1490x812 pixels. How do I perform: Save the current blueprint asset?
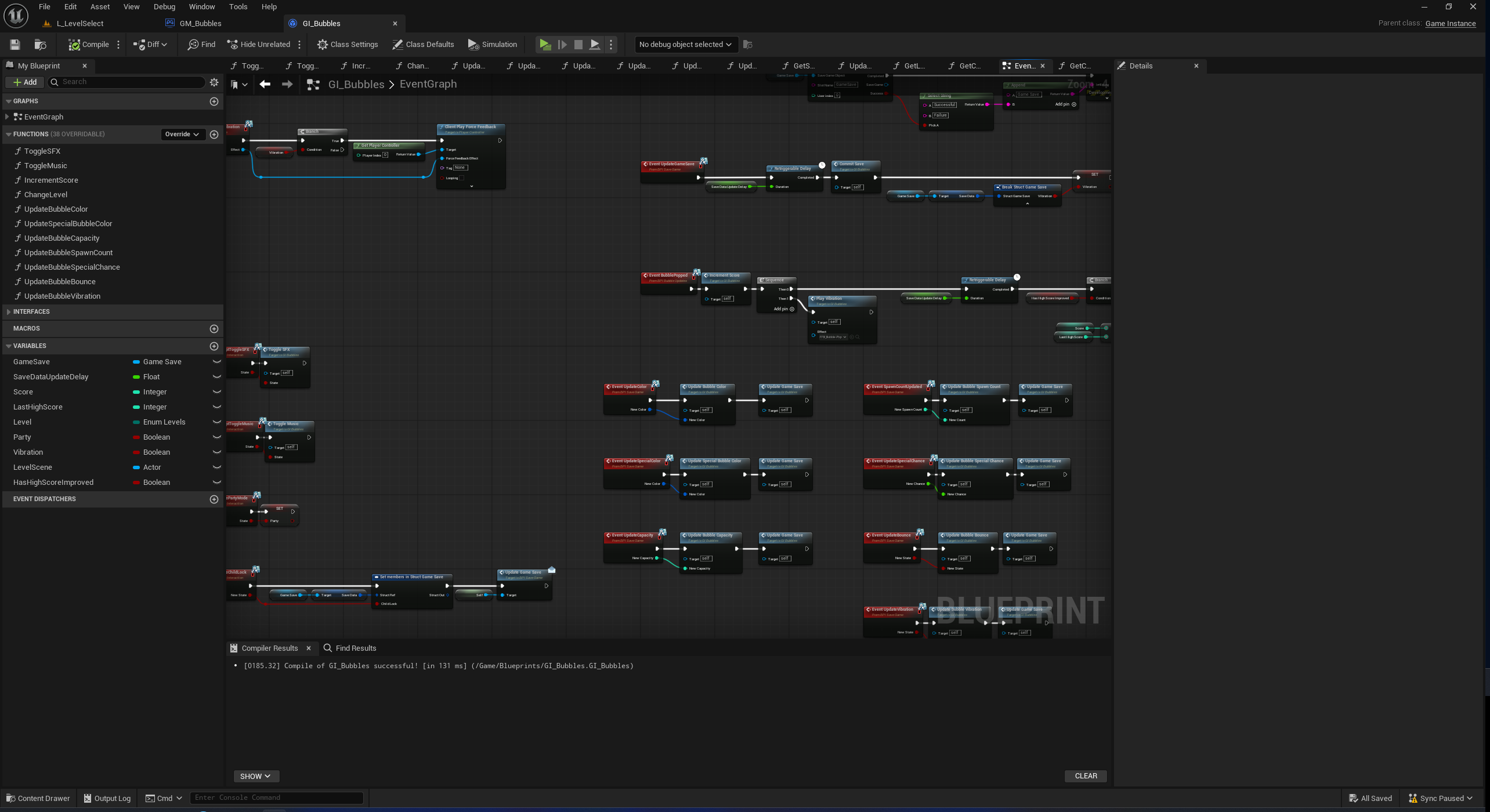coord(15,45)
